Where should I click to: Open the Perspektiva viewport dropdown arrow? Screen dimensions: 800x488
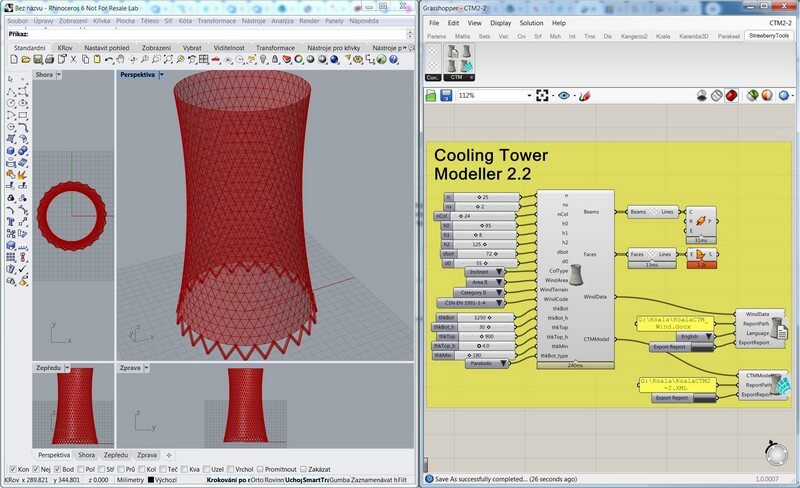tap(162, 75)
